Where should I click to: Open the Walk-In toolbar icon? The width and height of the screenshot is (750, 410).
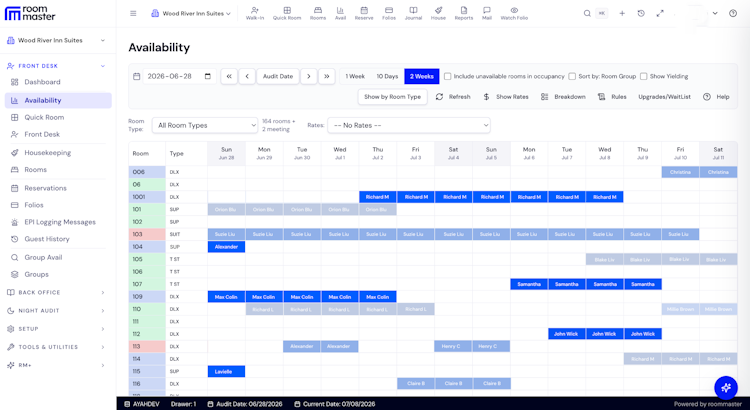255,13
